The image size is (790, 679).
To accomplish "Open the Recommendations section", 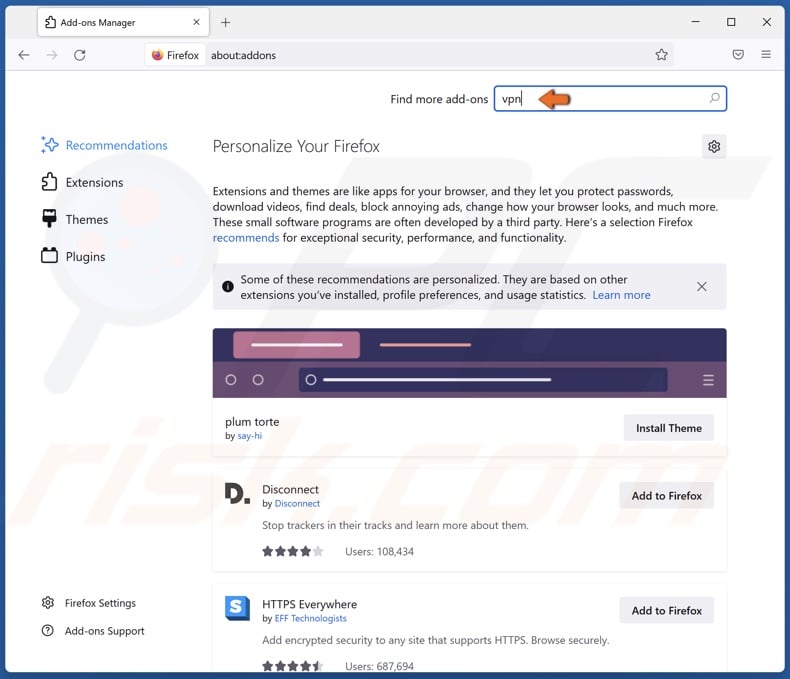I will [104, 145].
